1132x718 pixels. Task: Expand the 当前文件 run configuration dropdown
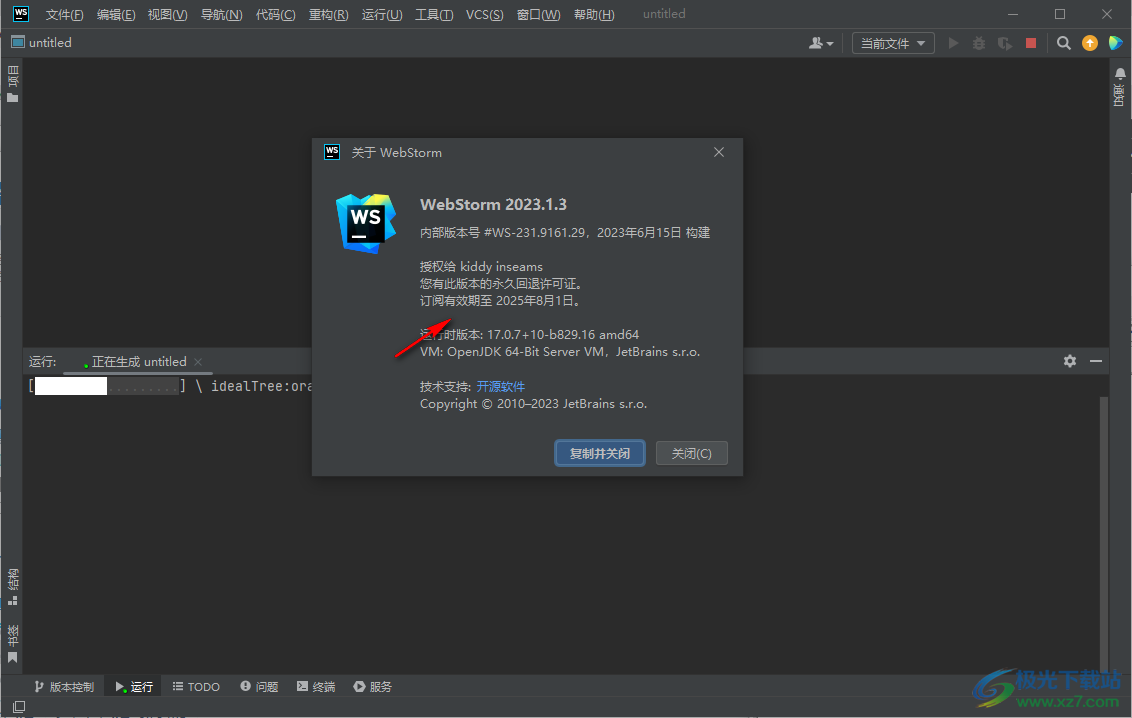(893, 43)
